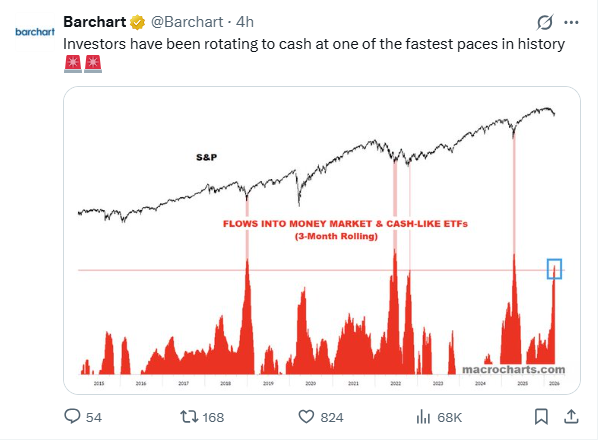Click the 68K views count
The image size is (606, 440).
click(452, 417)
